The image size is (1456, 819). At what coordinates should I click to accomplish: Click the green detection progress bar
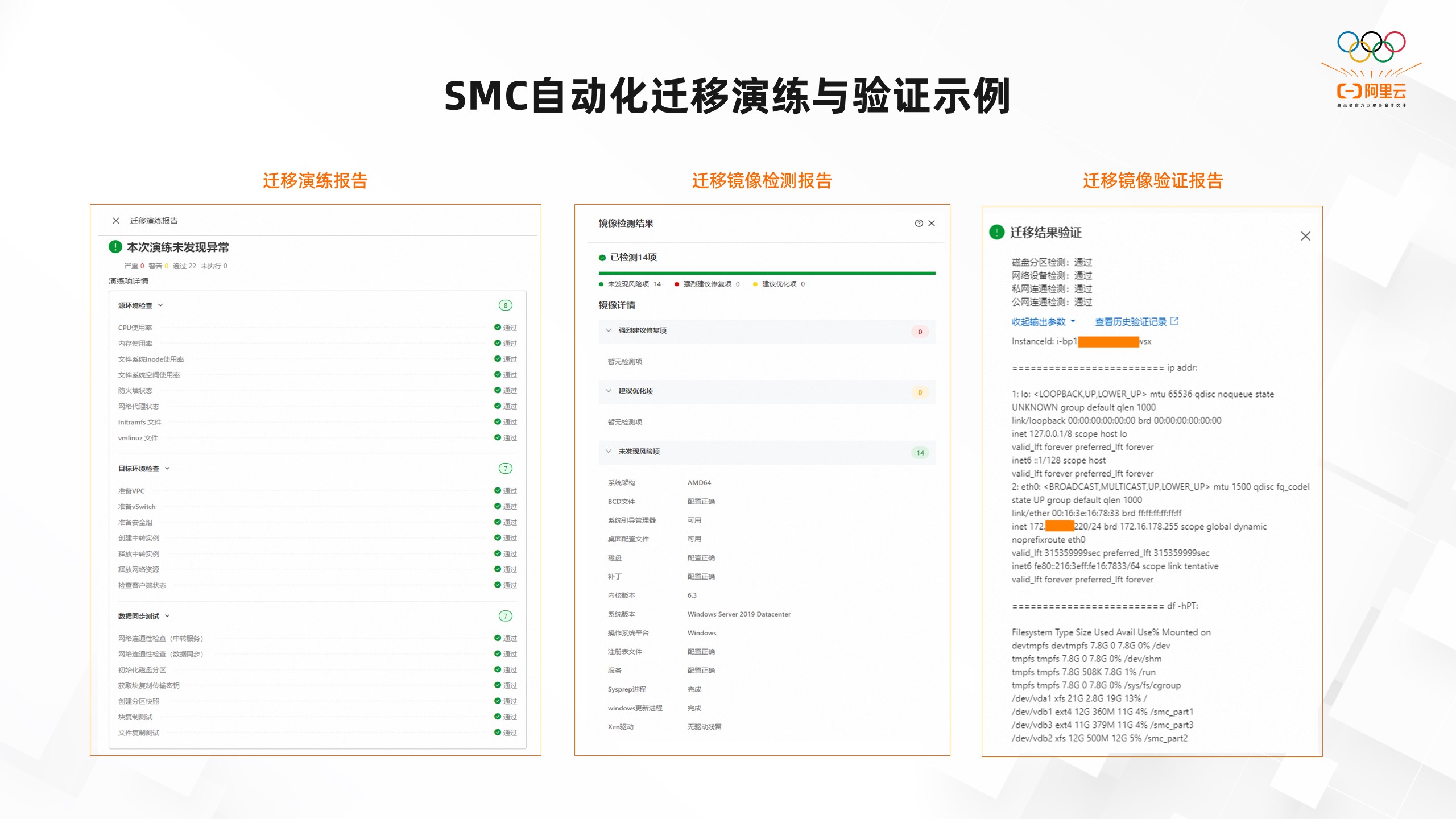(x=767, y=274)
